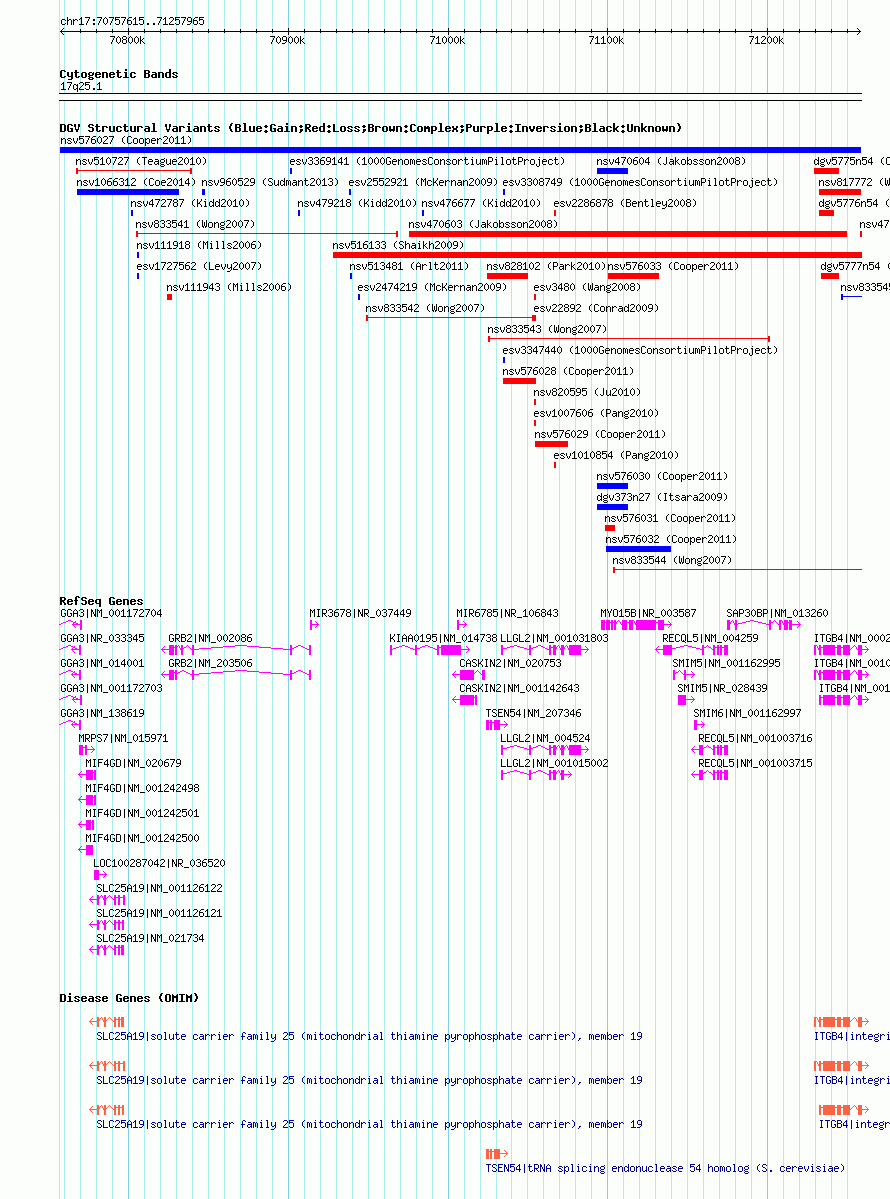Click the 70900k ruler tick label
Viewport: 890px width, 1199px height.
pos(287,41)
